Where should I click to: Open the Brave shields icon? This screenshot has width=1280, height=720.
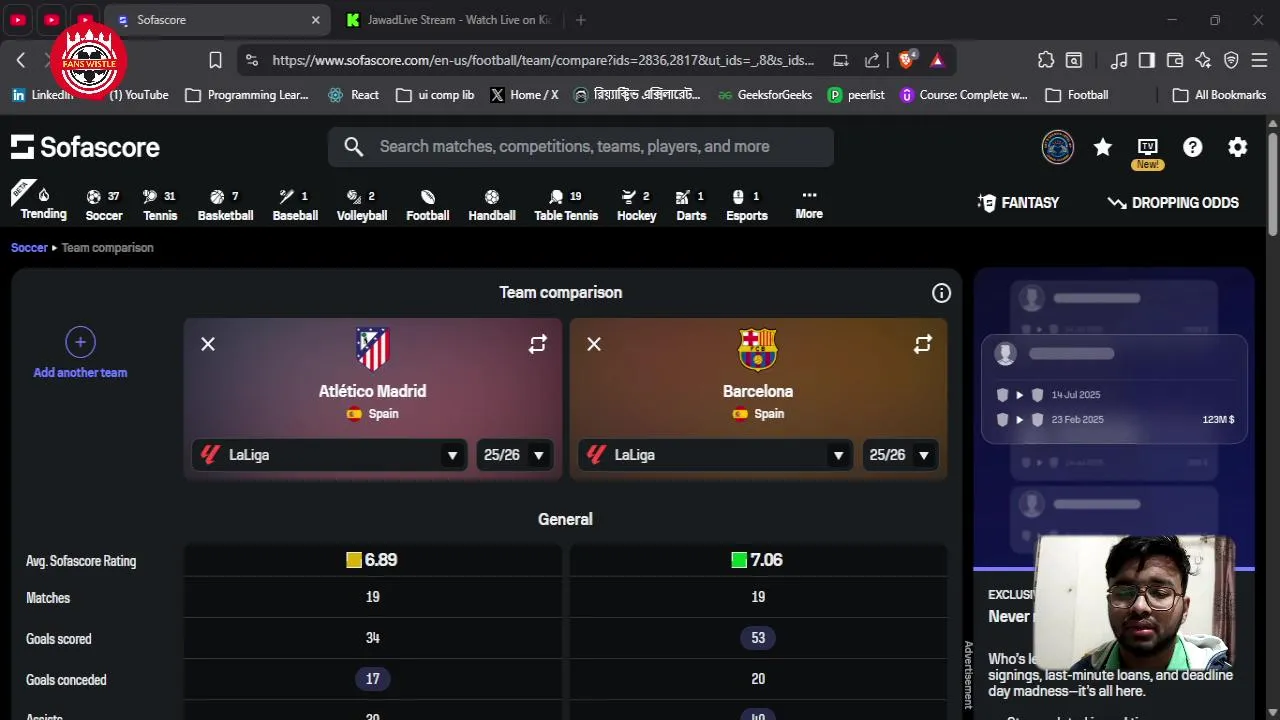[x=906, y=60]
